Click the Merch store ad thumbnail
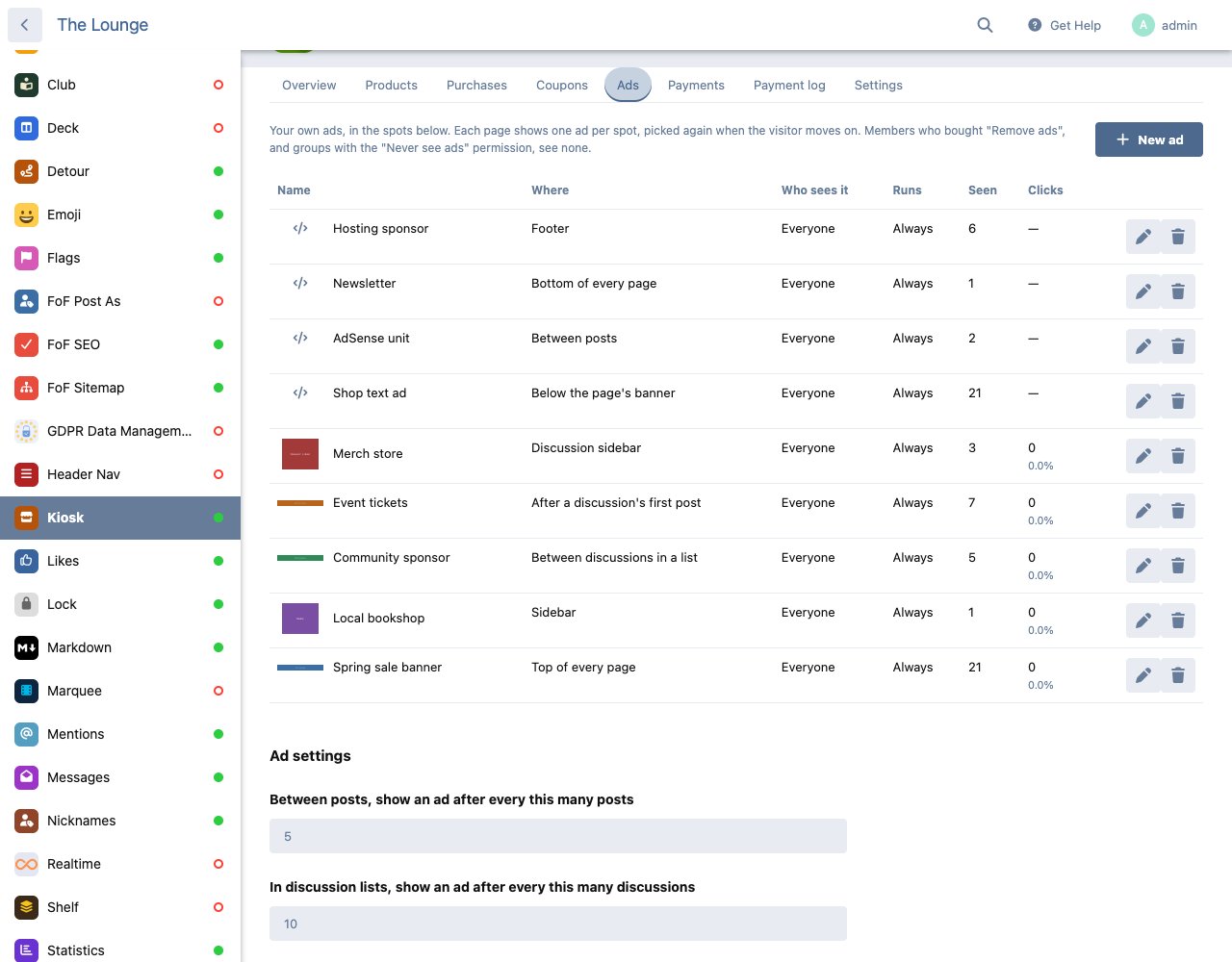 coord(300,454)
